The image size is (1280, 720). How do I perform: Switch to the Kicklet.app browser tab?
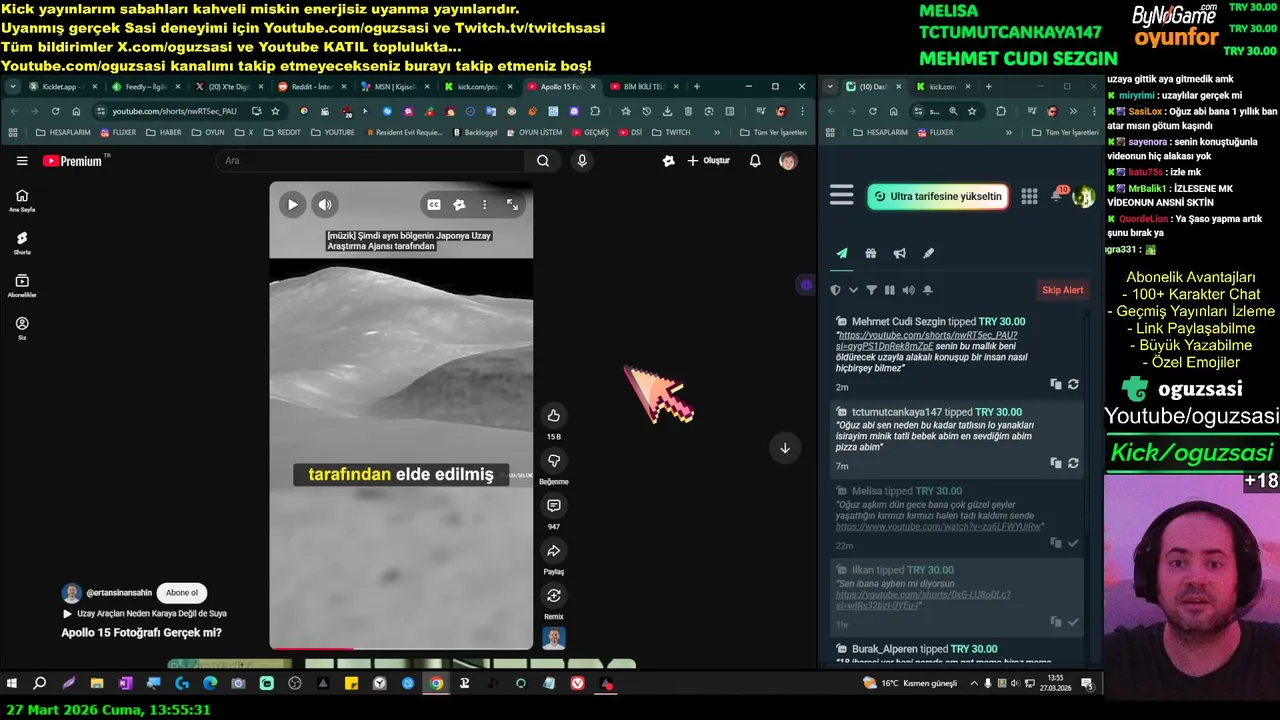tap(62, 87)
